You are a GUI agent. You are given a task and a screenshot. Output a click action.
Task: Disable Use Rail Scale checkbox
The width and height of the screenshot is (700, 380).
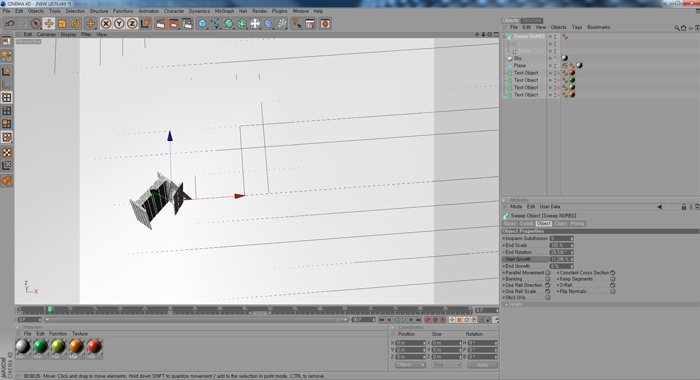pos(548,292)
